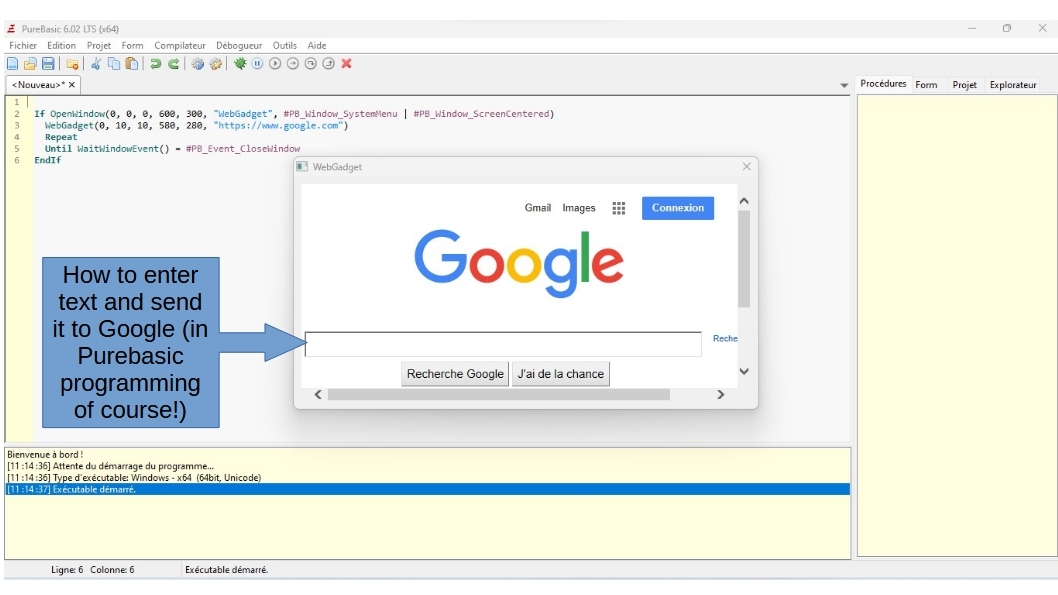
Task: Undo the last edit with green arrow
Action: click(155, 63)
